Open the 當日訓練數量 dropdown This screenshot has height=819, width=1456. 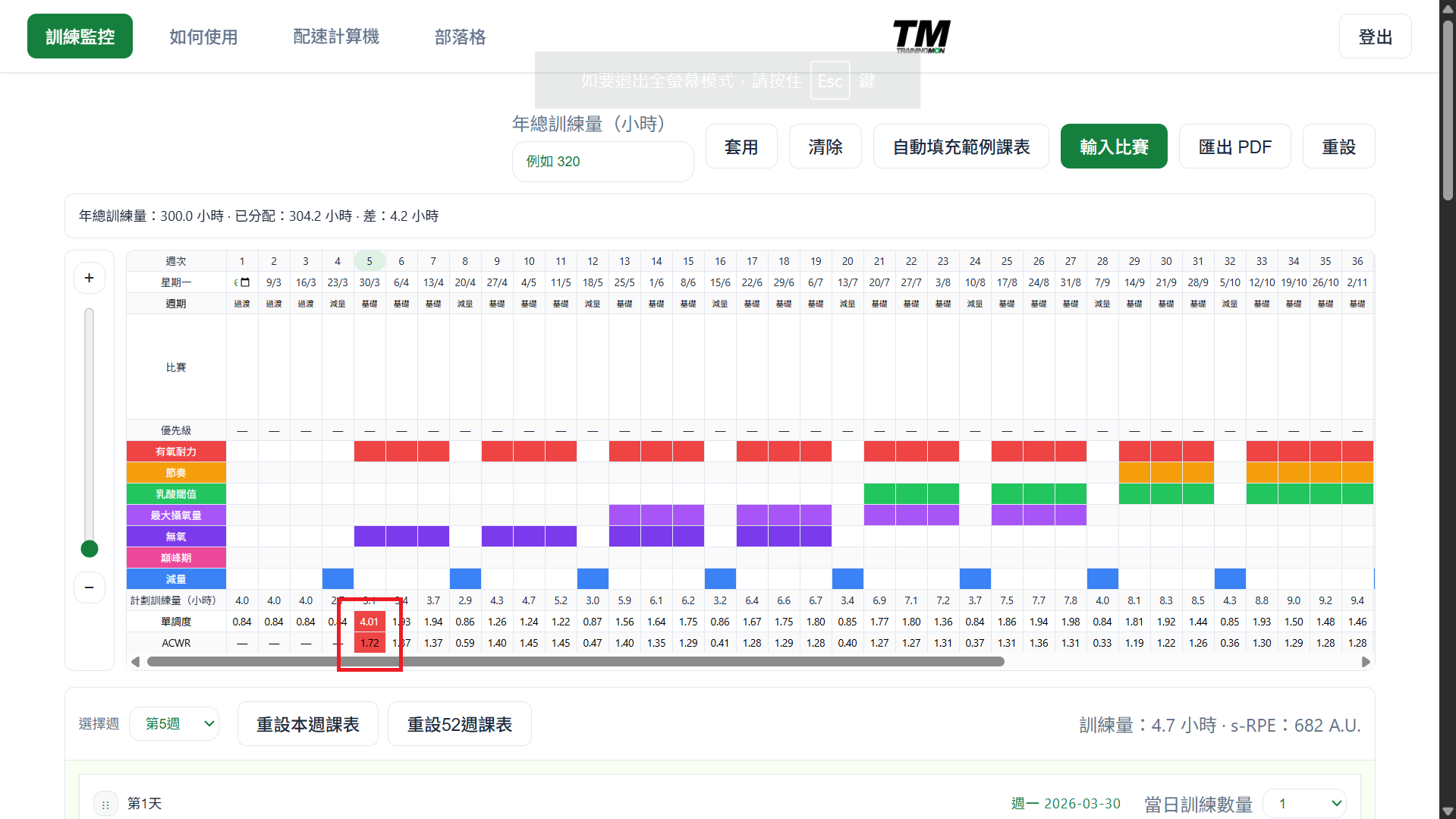pyautogui.click(x=1304, y=803)
